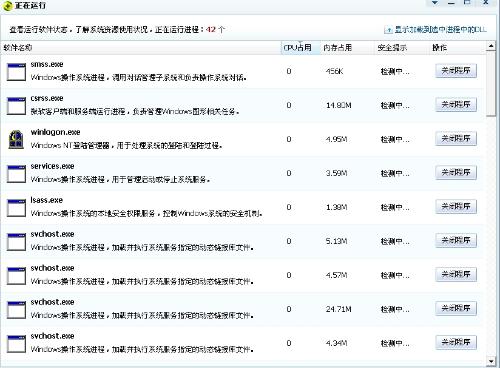Click the scrollbar down arrow
The image size is (500, 368).
[x=491, y=361]
